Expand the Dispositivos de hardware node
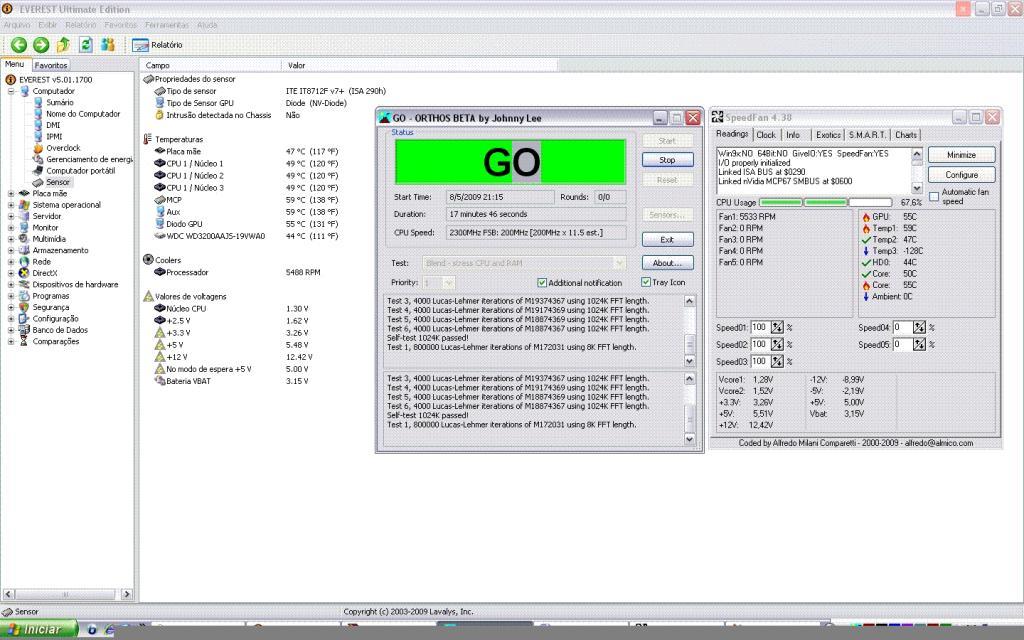The height and width of the screenshot is (640, 1024). pyautogui.click(x=11, y=285)
